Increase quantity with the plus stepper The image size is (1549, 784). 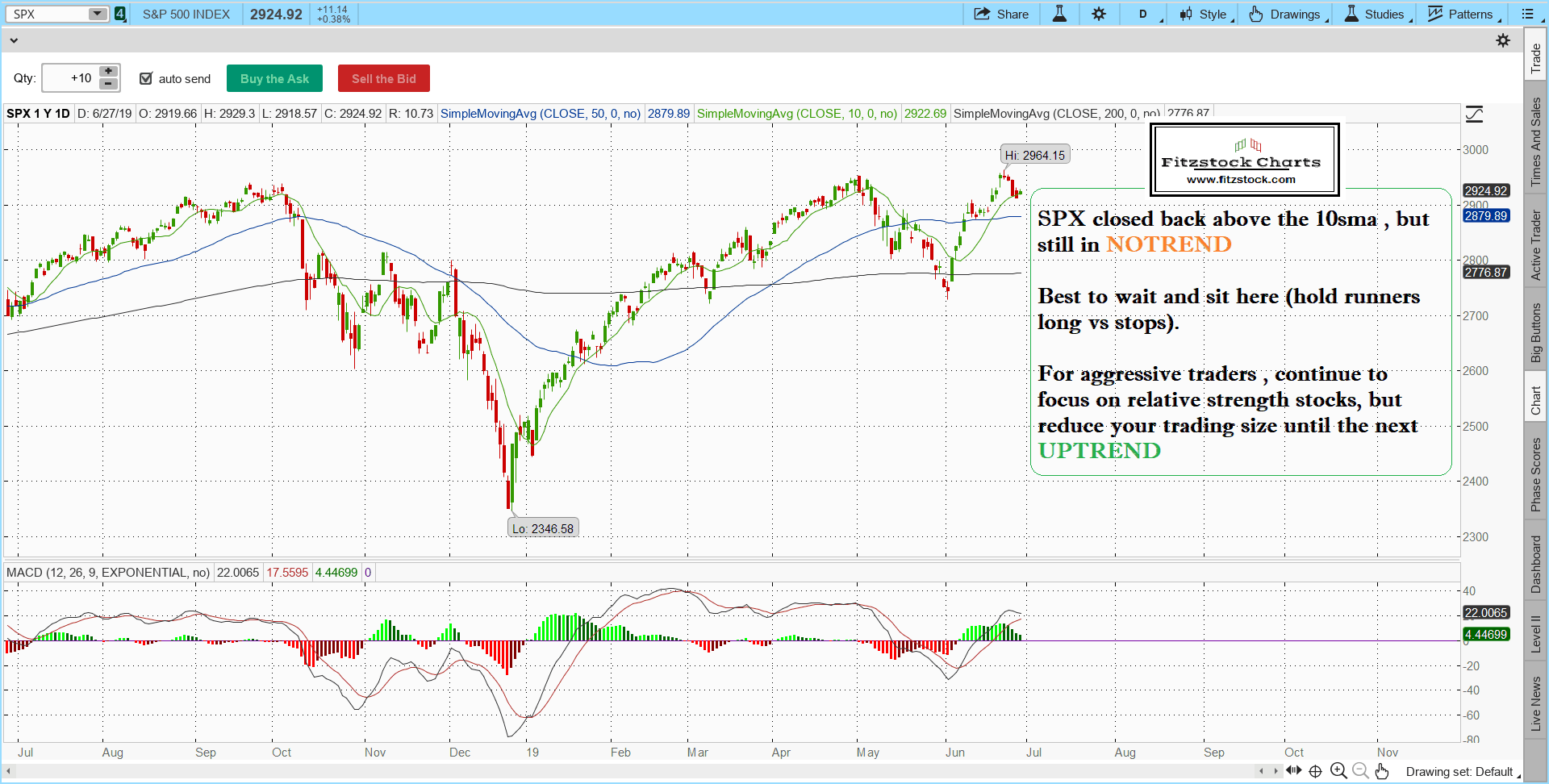click(x=108, y=72)
